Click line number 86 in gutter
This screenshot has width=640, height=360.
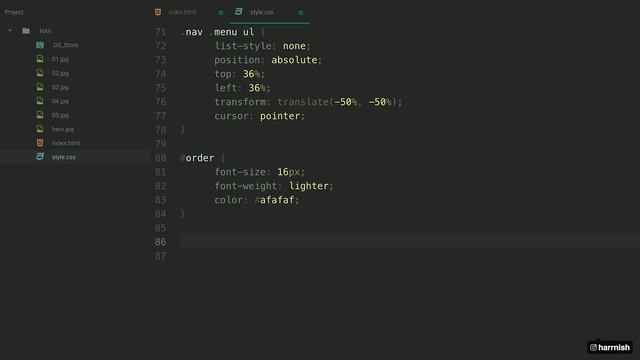point(160,242)
